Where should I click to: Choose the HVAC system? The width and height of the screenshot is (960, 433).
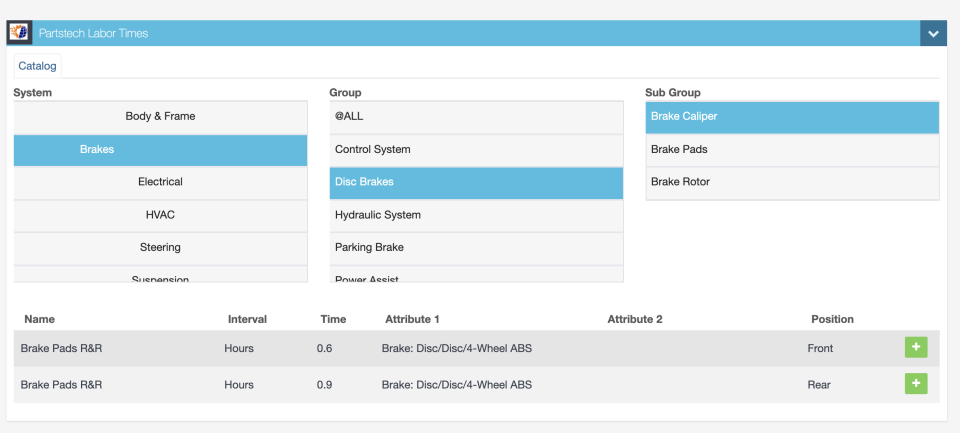(x=160, y=215)
